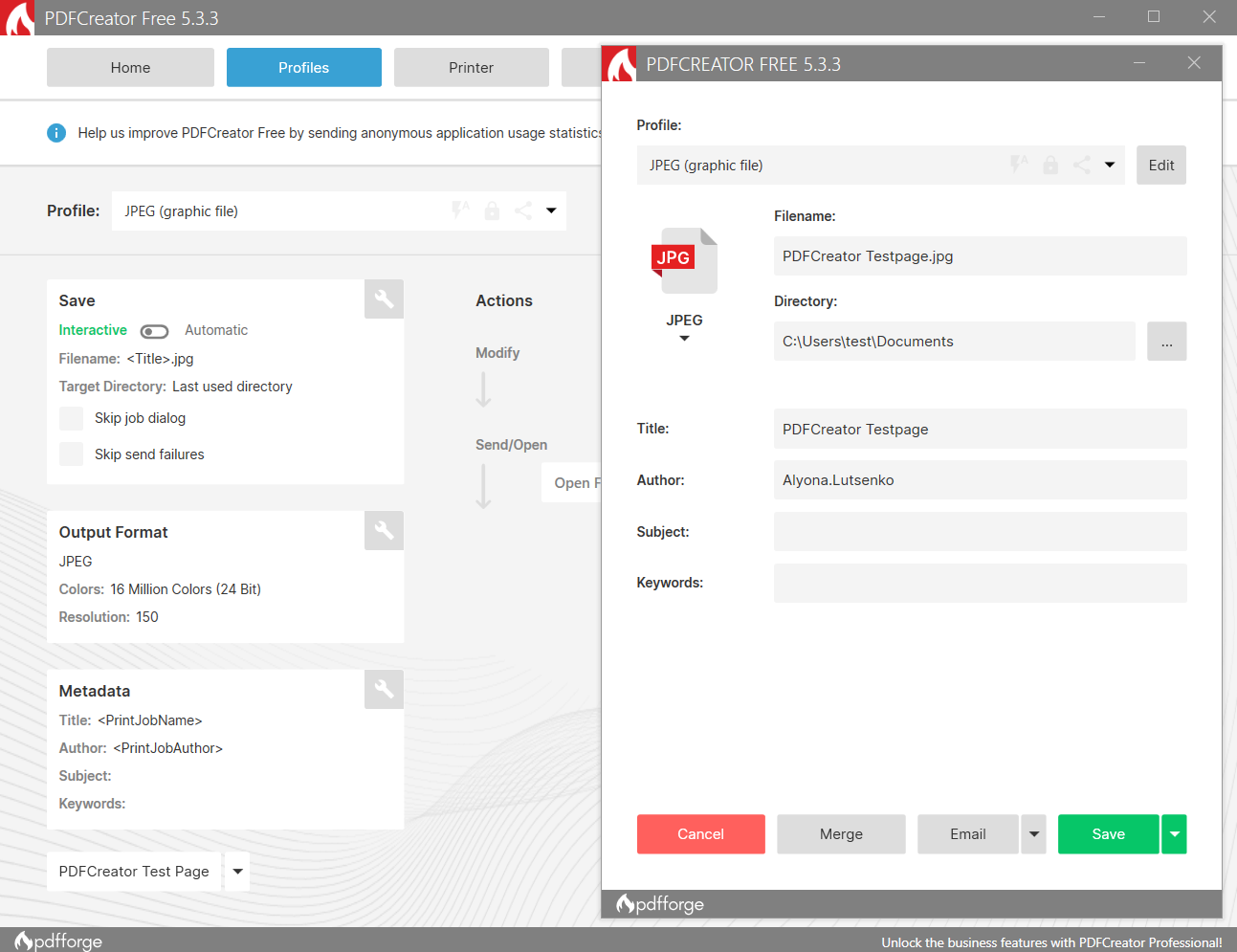Click pdfforge logo in dialog footer
The height and width of the screenshot is (952, 1237).
[660, 904]
